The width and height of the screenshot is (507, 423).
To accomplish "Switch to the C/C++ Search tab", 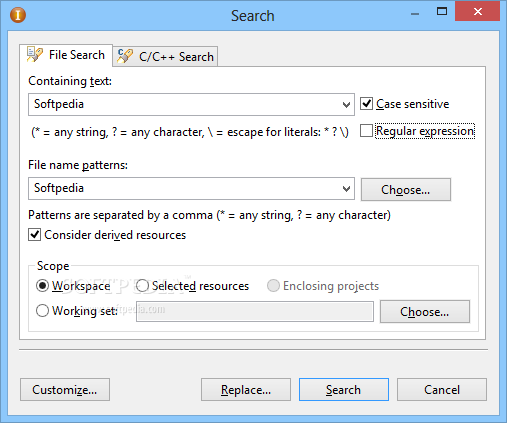I will (x=165, y=56).
